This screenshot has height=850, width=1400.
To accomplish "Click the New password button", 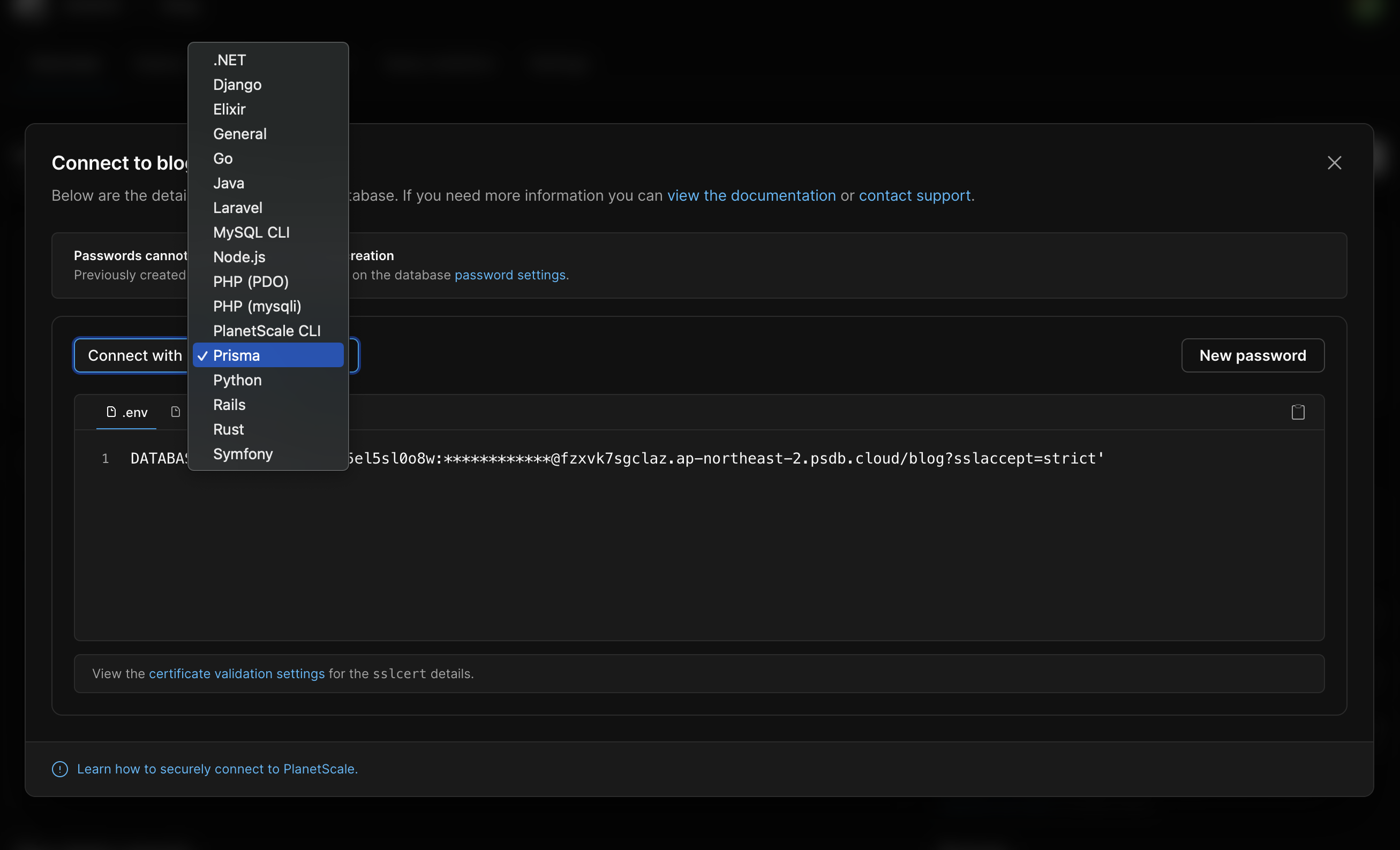I will point(1252,355).
